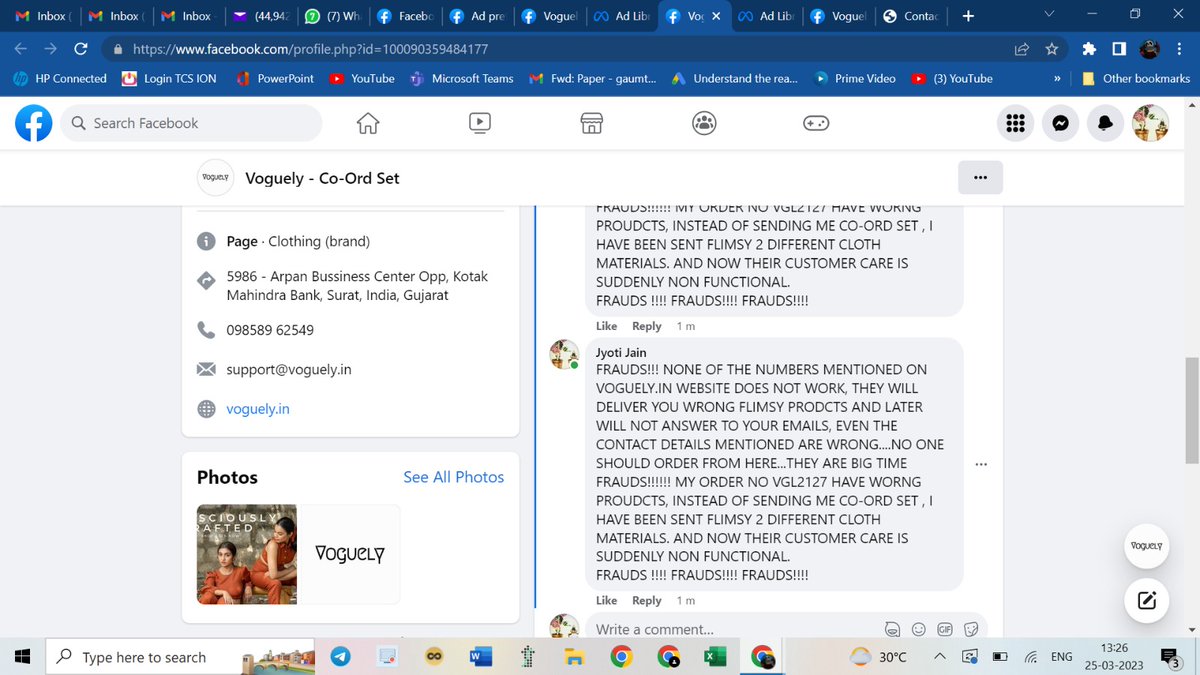
Task: Open browser extensions puzzle icon
Action: point(1089,48)
